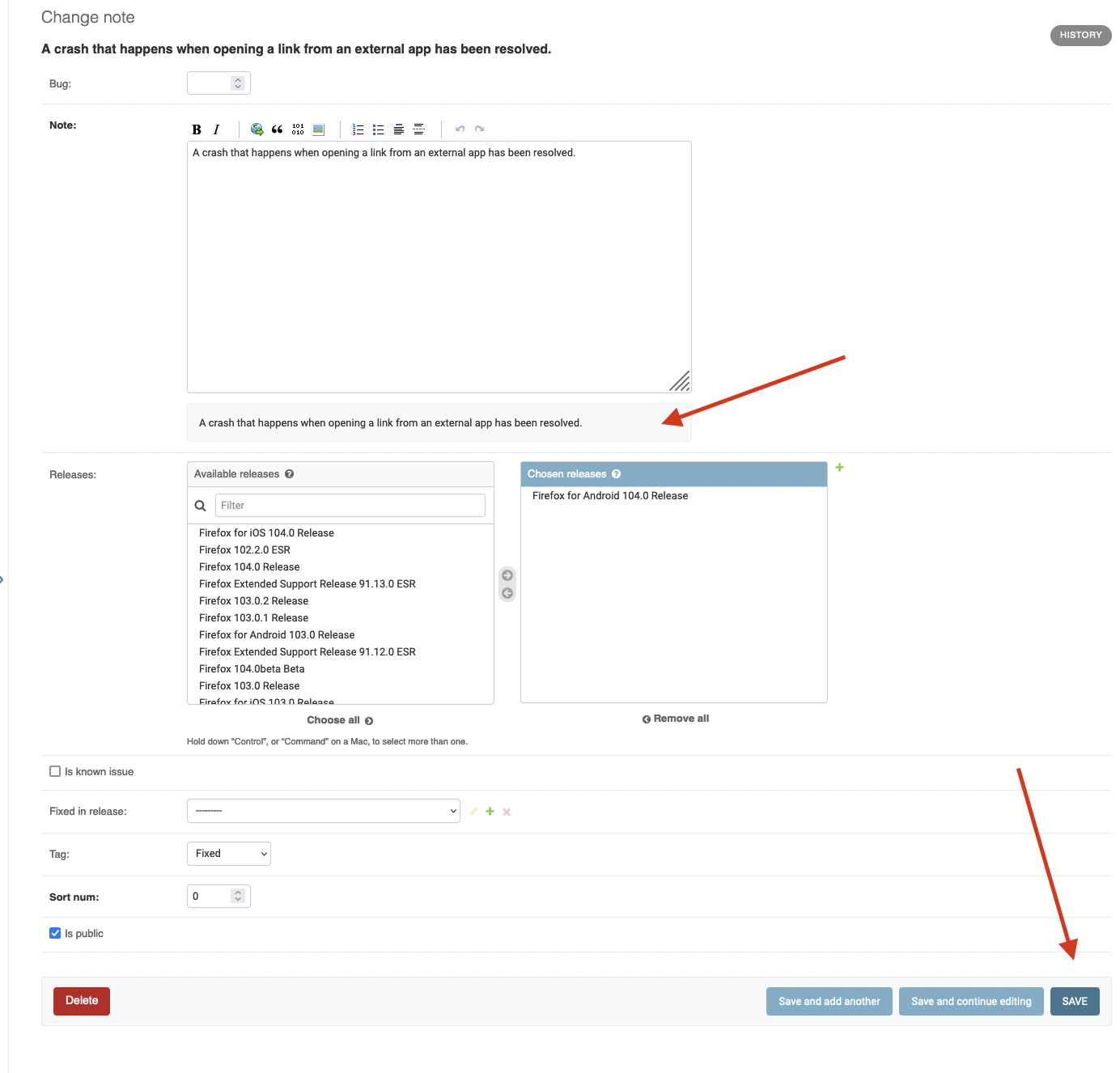Screen dimensions: 1120x1073
Task: Select Firefox 103.0.1 Release
Action: pos(253,617)
